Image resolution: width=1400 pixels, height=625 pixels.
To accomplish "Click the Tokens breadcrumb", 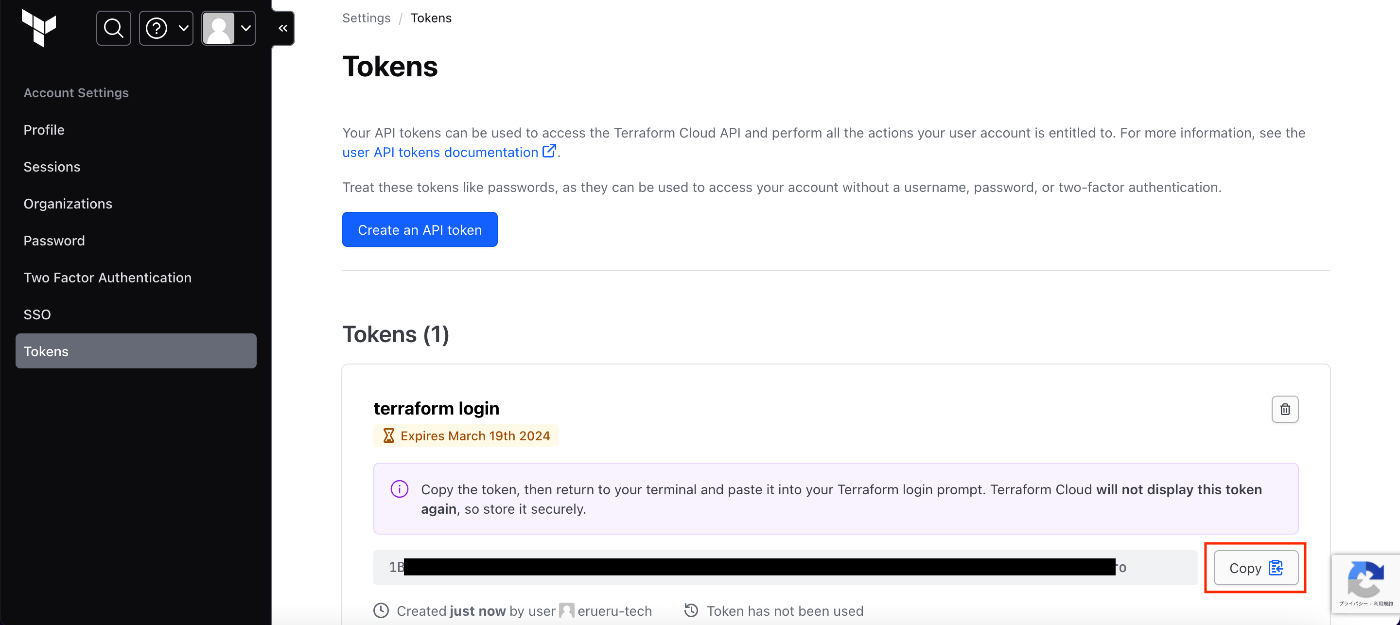I will pos(431,18).
